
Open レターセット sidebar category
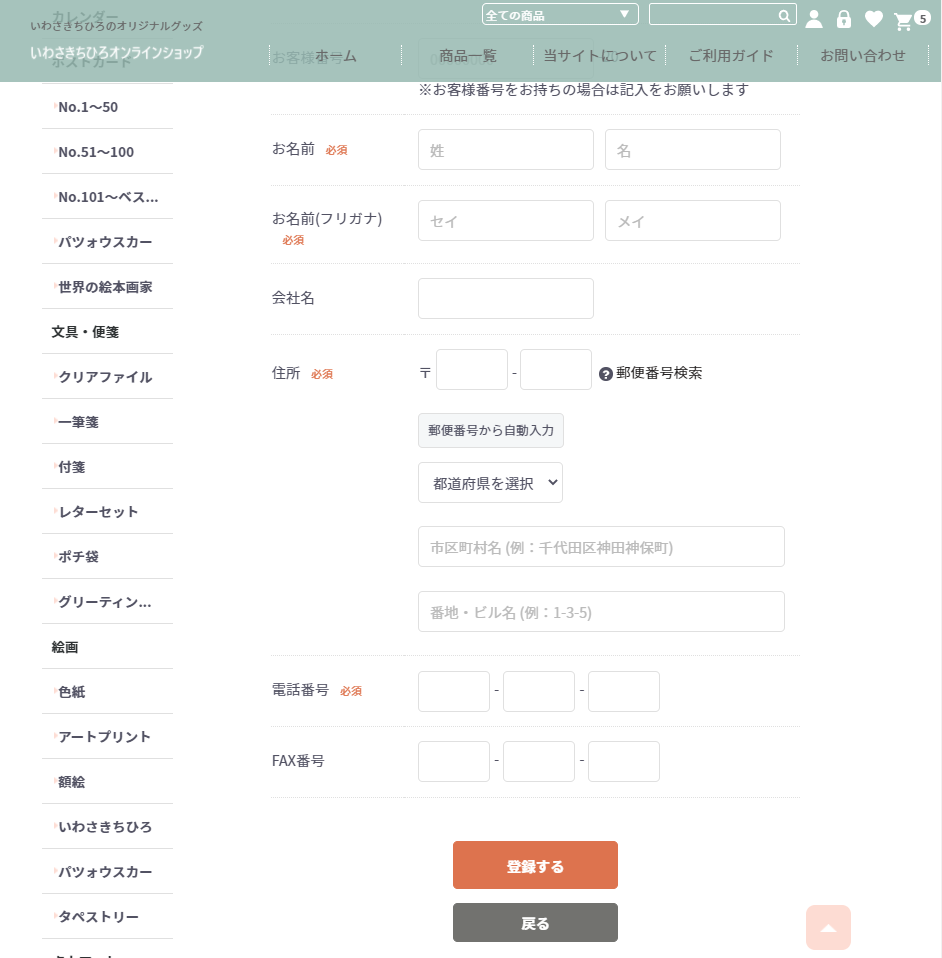(x=108, y=512)
